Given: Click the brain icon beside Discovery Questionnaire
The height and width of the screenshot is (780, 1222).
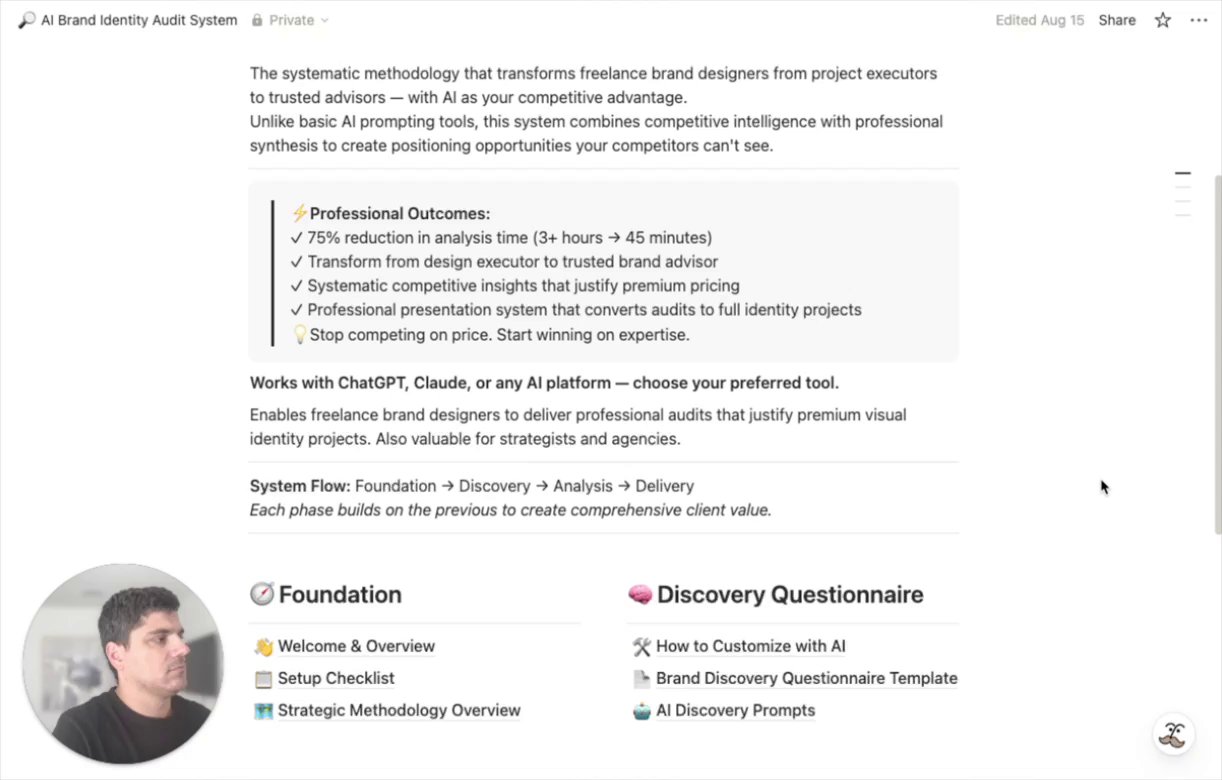Looking at the screenshot, I should [640, 594].
